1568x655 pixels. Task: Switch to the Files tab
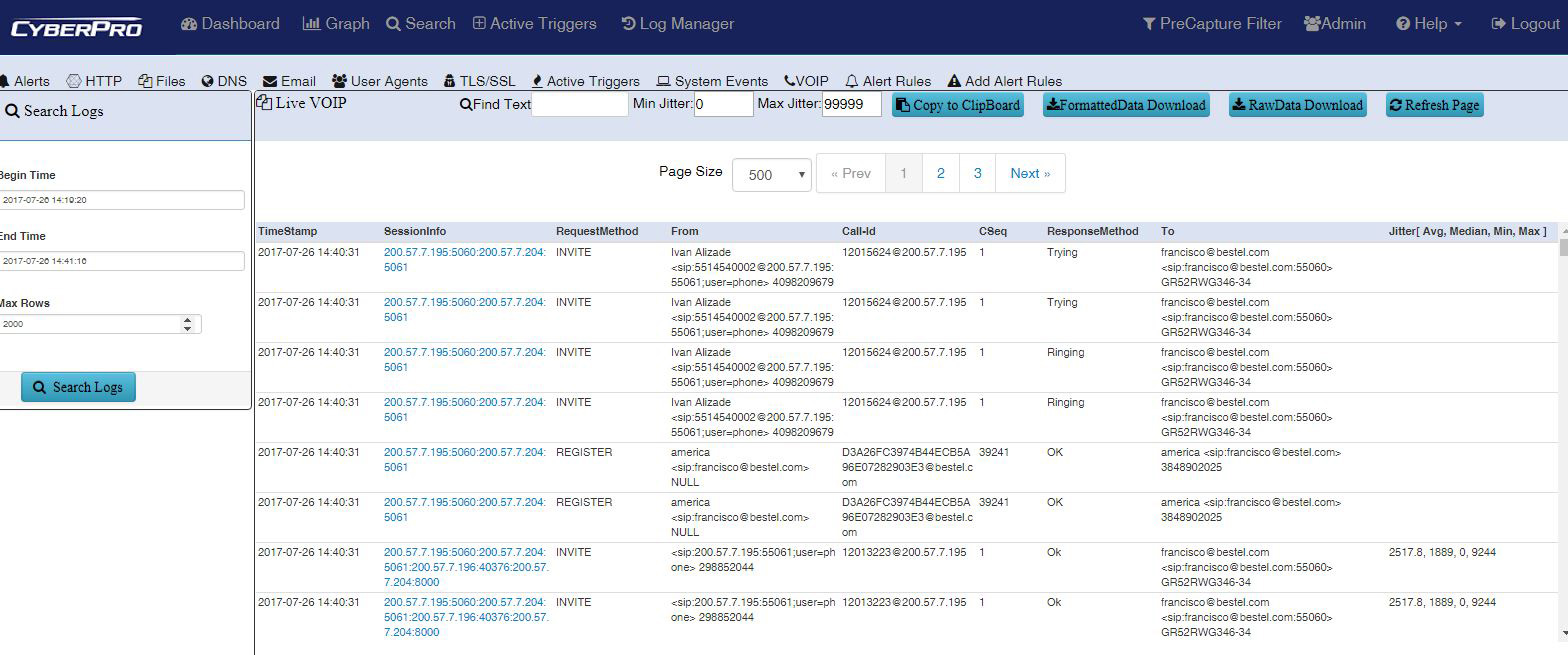pyautogui.click(x=162, y=81)
